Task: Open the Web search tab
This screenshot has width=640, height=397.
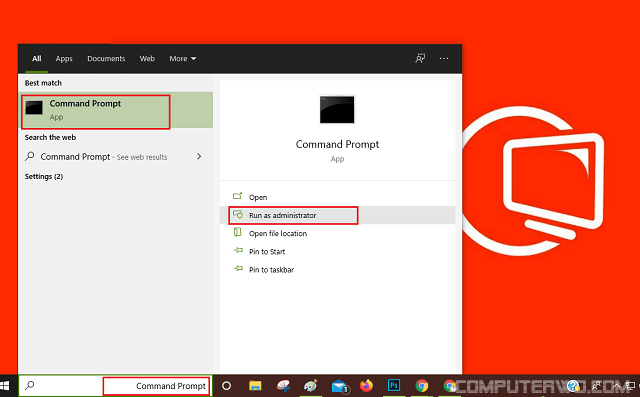Action: click(x=147, y=59)
